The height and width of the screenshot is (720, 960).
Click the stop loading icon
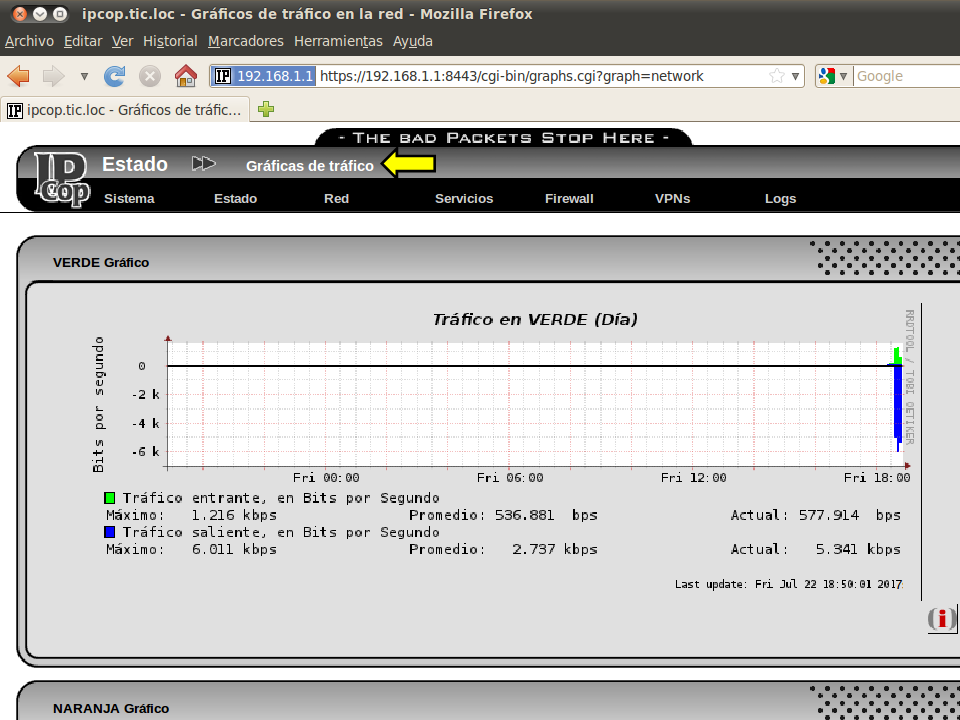pos(150,76)
